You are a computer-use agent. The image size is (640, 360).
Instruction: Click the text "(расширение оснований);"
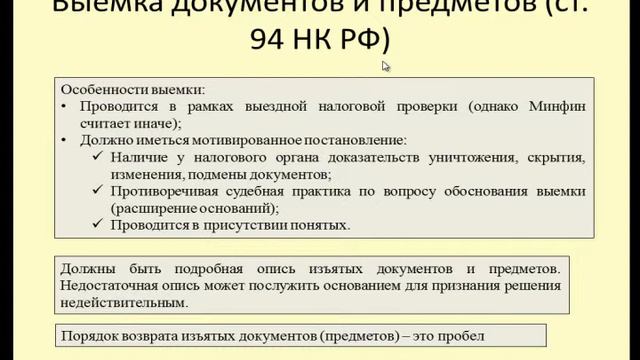click(195, 209)
